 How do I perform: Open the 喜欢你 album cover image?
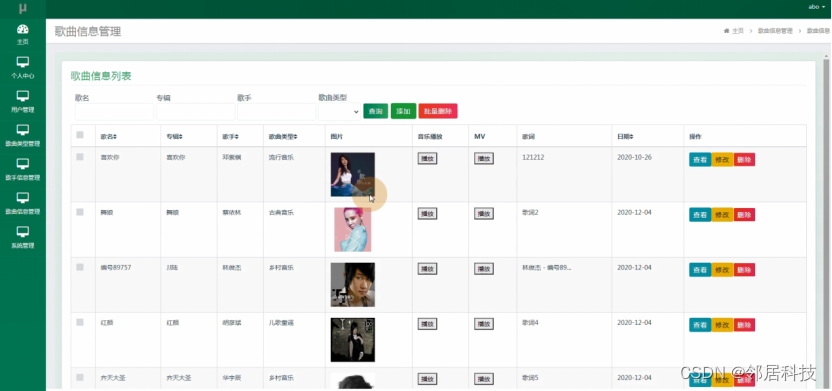[x=353, y=175]
